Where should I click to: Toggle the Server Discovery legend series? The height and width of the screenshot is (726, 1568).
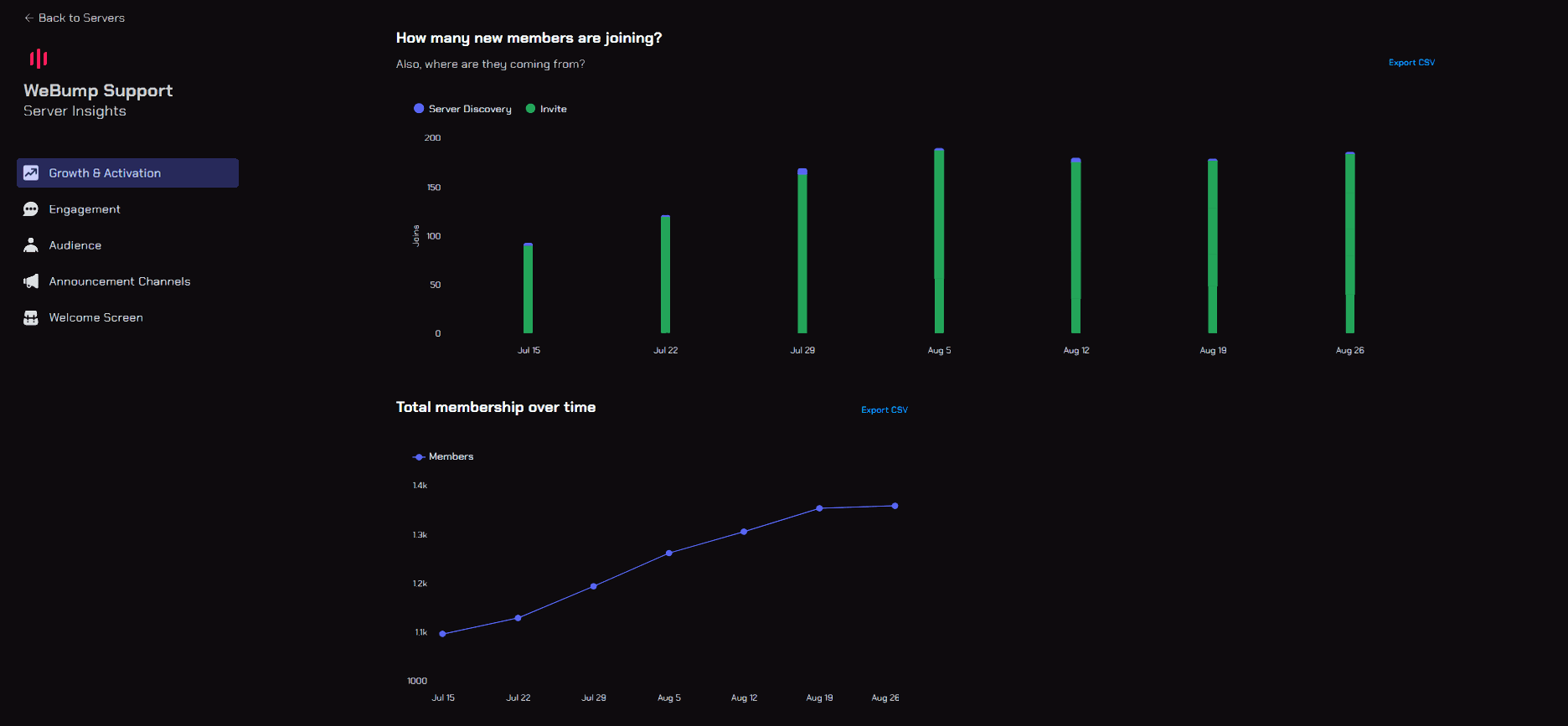462,109
